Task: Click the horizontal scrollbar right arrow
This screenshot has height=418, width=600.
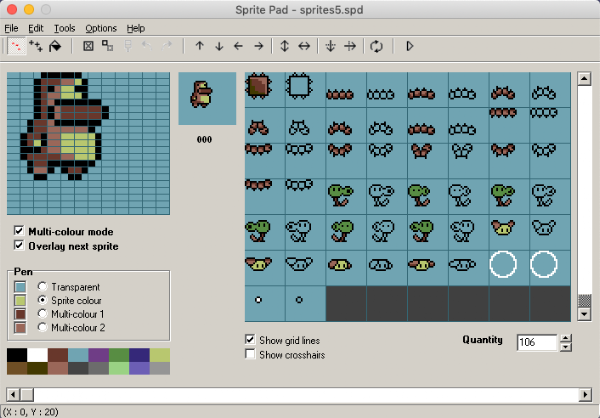Action: [x=585, y=394]
